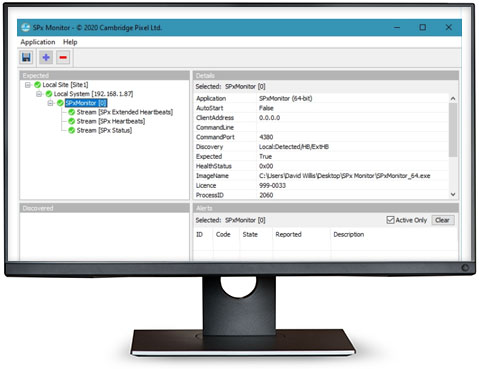Click the Alerts panel header
Viewport: 479px width, 369px height.
[326, 208]
